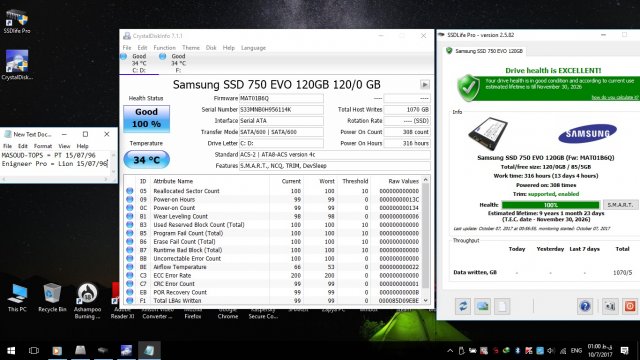The image size is (640, 360).
Task: Click taskbar clock showing 10/7/2017
Action: [600, 351]
